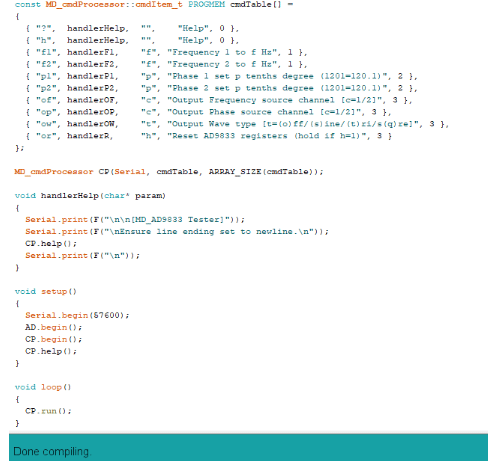Click the "of" handlerOF row
The image size is (488, 461).
[219, 100]
